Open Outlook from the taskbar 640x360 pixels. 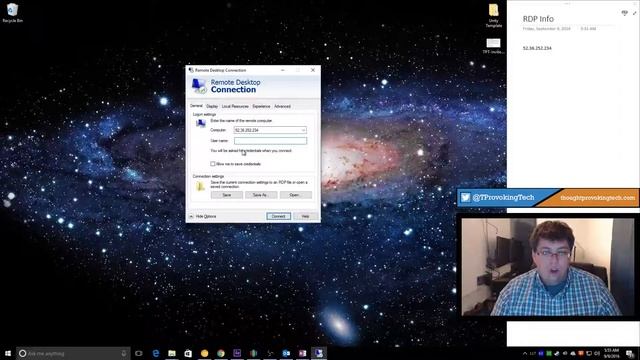click(286, 353)
